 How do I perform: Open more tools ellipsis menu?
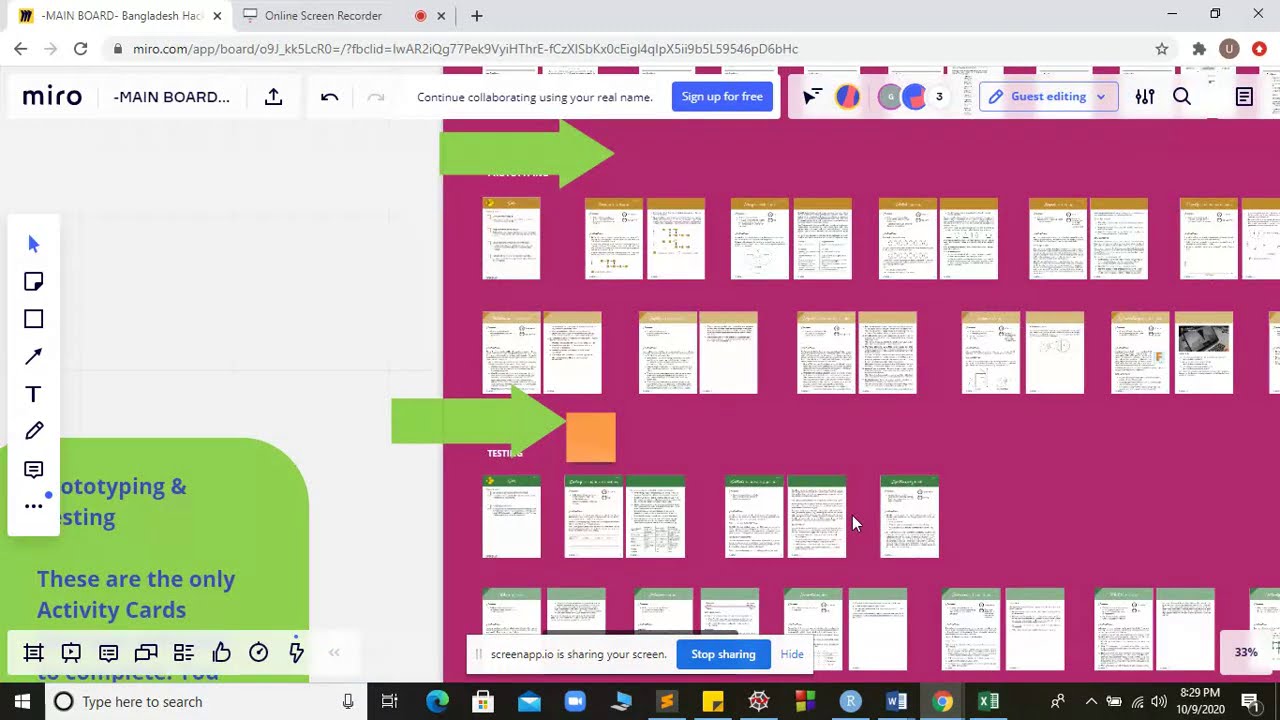[x=33, y=506]
